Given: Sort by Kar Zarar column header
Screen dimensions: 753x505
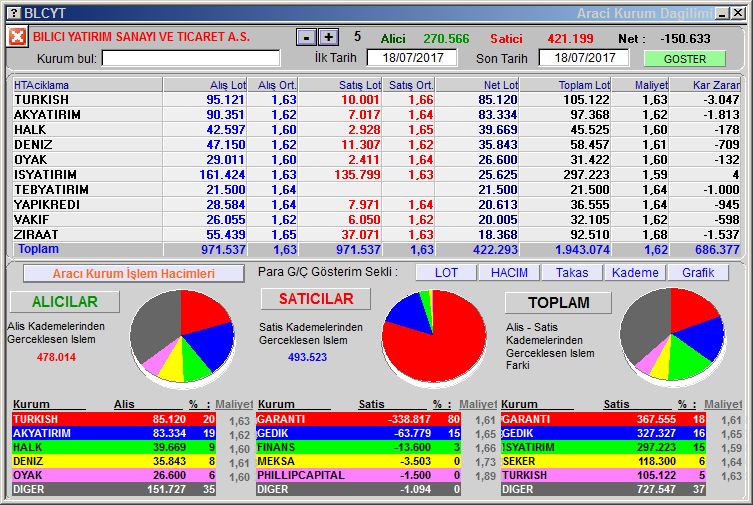Looking at the screenshot, I should tap(705, 85).
